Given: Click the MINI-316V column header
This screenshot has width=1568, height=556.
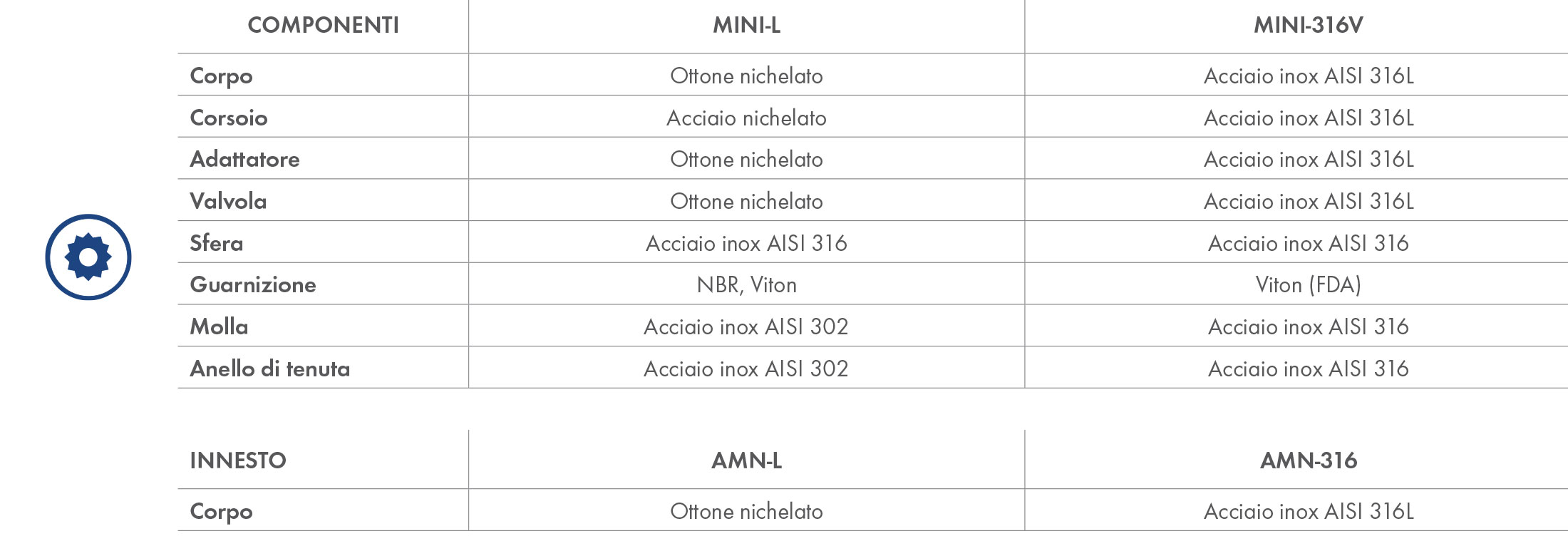Looking at the screenshot, I should (x=1309, y=26).
